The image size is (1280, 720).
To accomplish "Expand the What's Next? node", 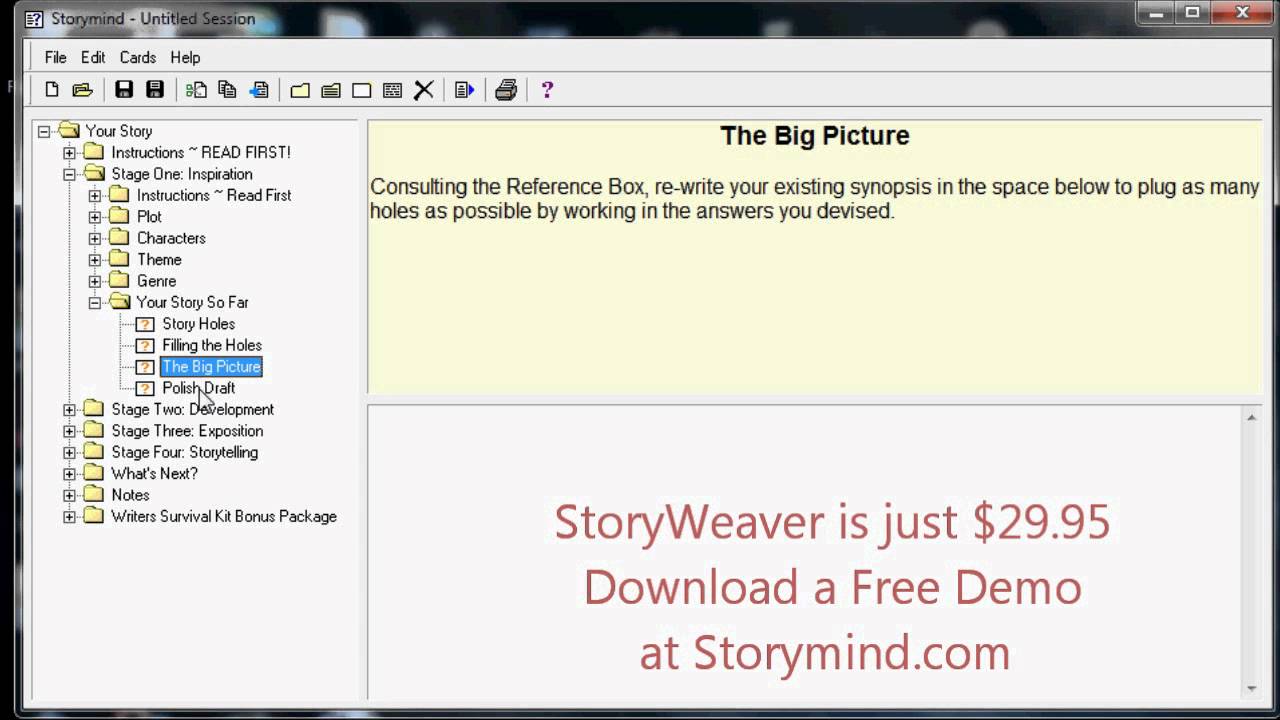I will pyautogui.click(x=69, y=474).
